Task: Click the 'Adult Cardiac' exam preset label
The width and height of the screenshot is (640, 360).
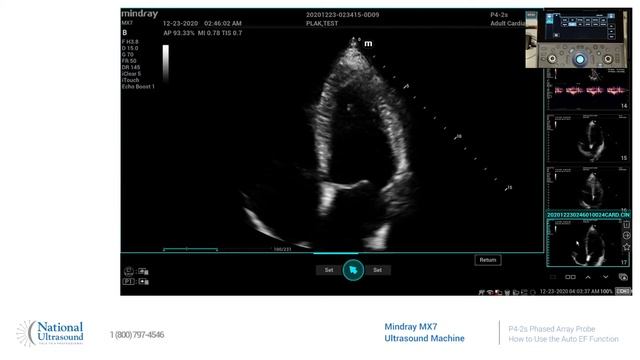Action: [508, 24]
